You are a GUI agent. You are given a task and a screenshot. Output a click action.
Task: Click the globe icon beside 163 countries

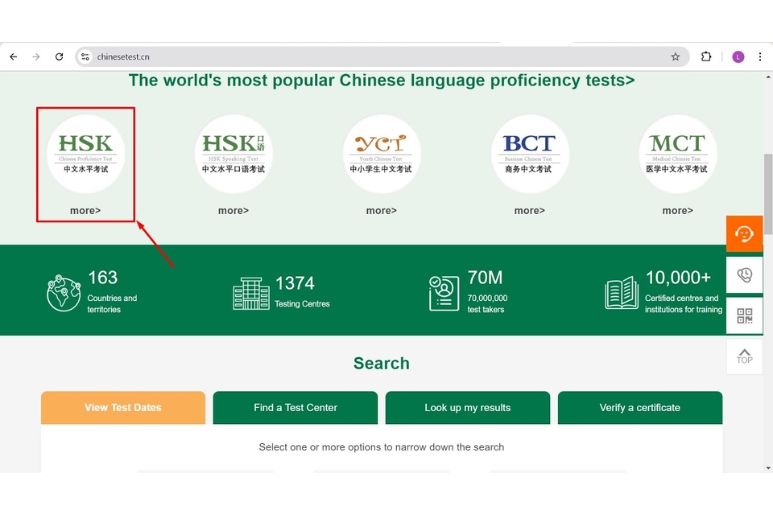pos(64,293)
